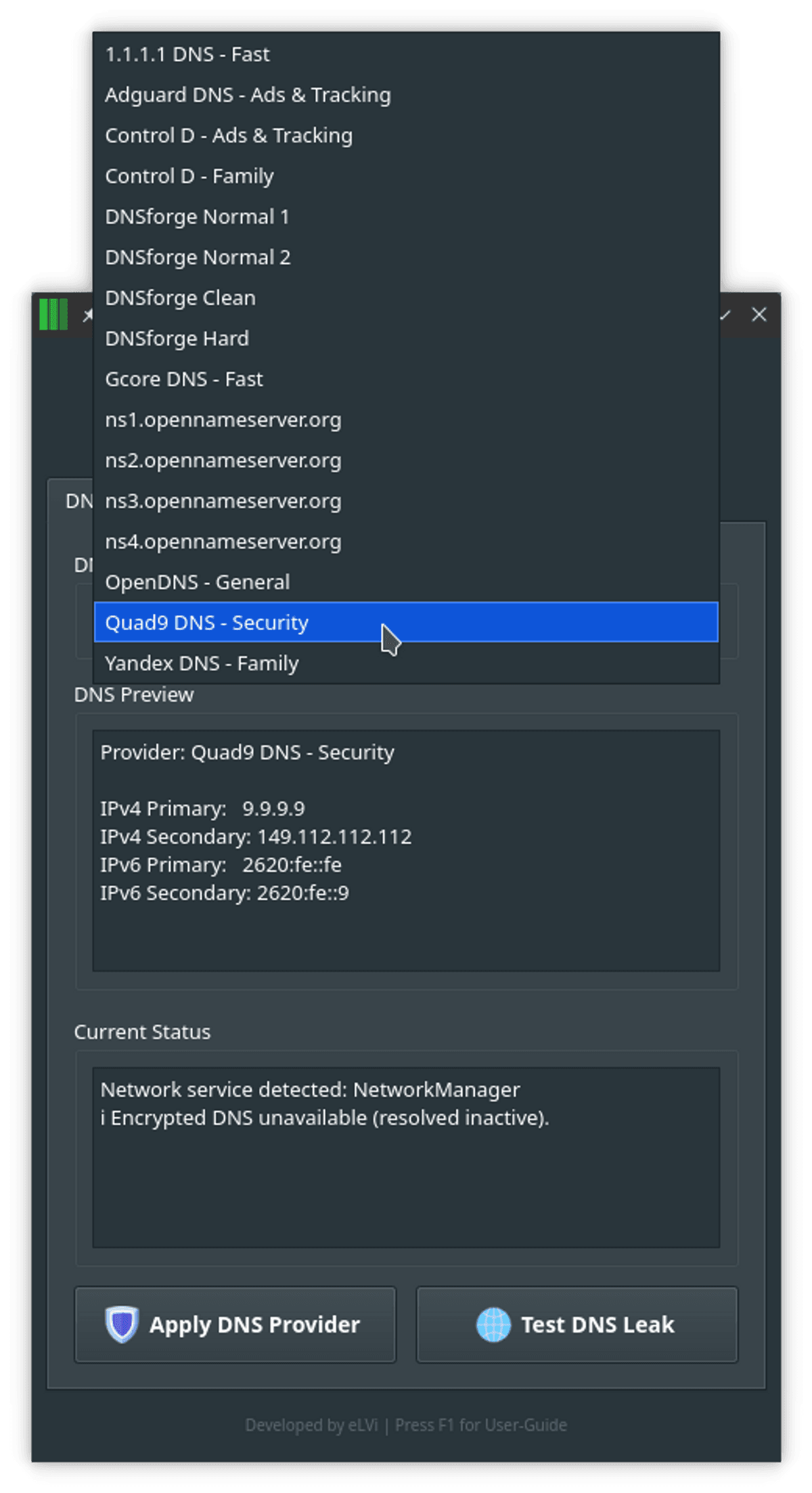This screenshot has width=812, height=1493.
Task: Select OpenDNS - General option
Action: click(x=197, y=582)
